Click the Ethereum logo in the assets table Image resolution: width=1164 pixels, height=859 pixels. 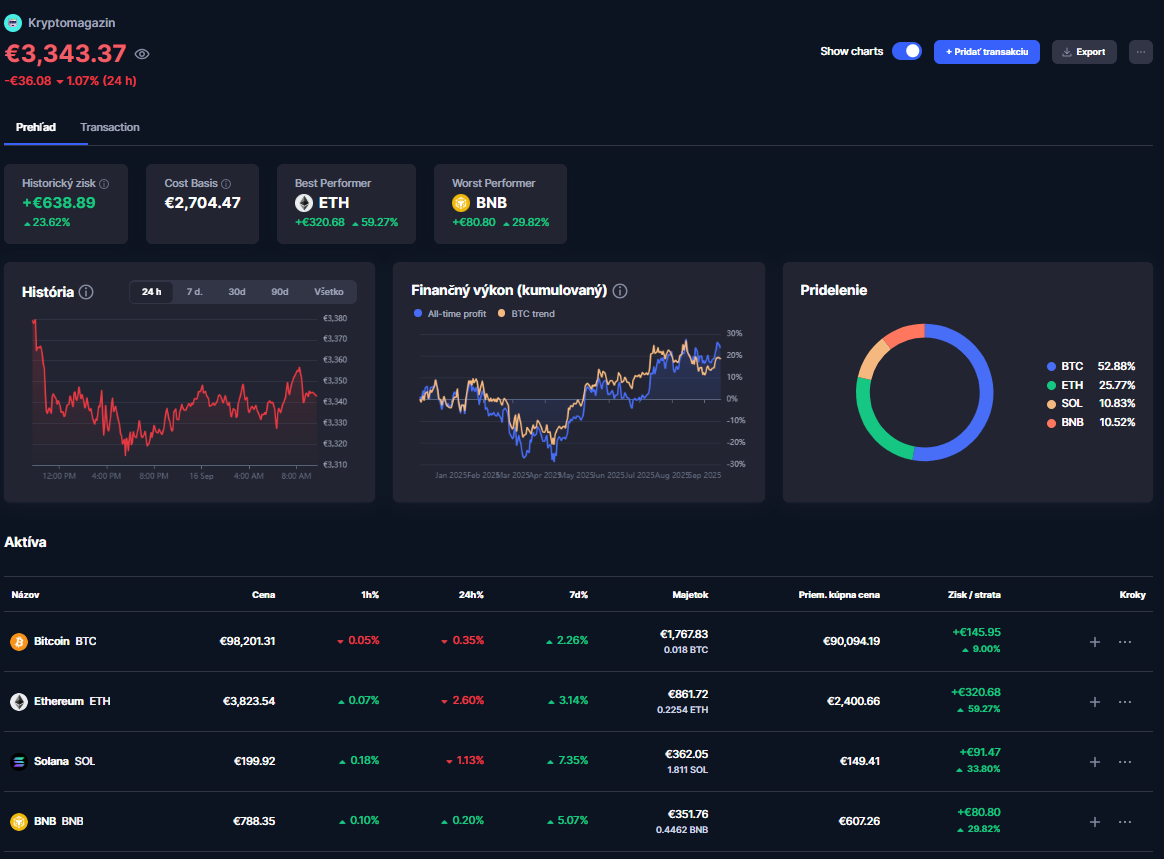18,701
